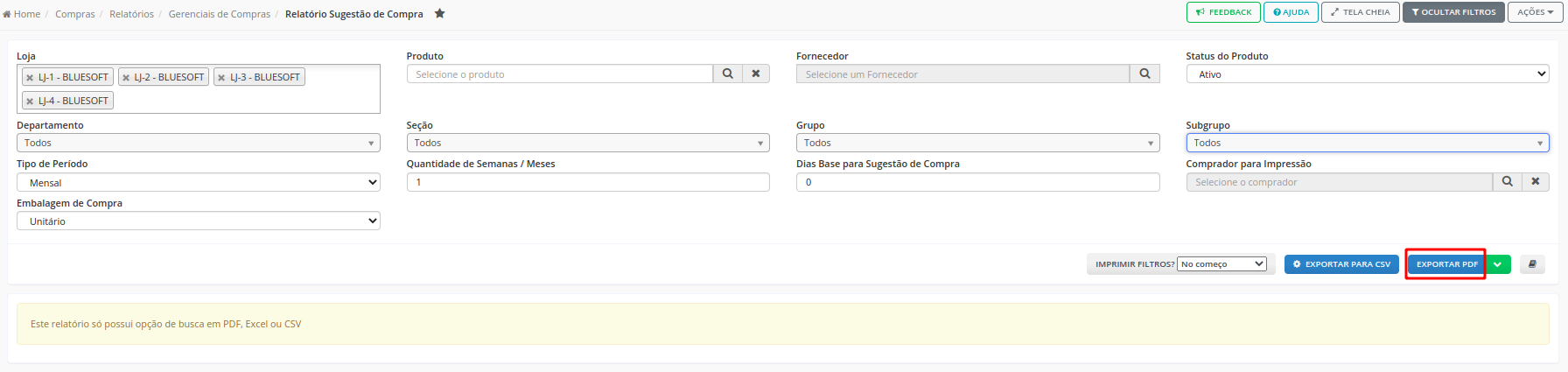This screenshot has width=1568, height=372.
Task: Click Exportar para CSV button
Action: pos(1341,264)
